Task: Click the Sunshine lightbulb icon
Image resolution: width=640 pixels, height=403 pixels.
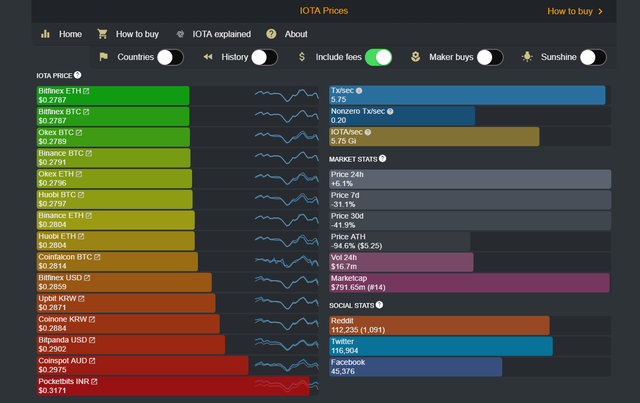Action: pyautogui.click(x=527, y=57)
